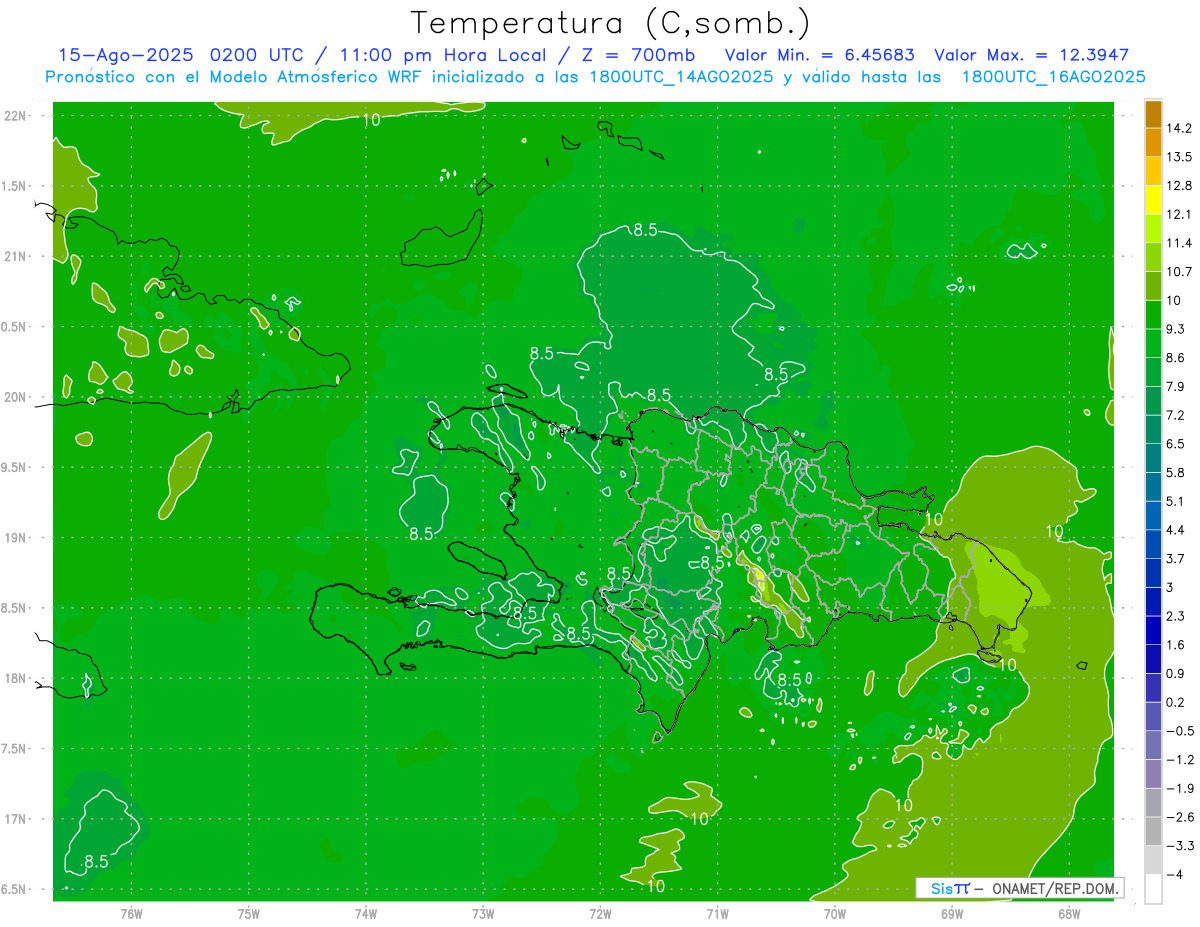Click the dark orange top swatch in legend
The width and height of the screenshot is (1200, 927).
tap(1153, 114)
